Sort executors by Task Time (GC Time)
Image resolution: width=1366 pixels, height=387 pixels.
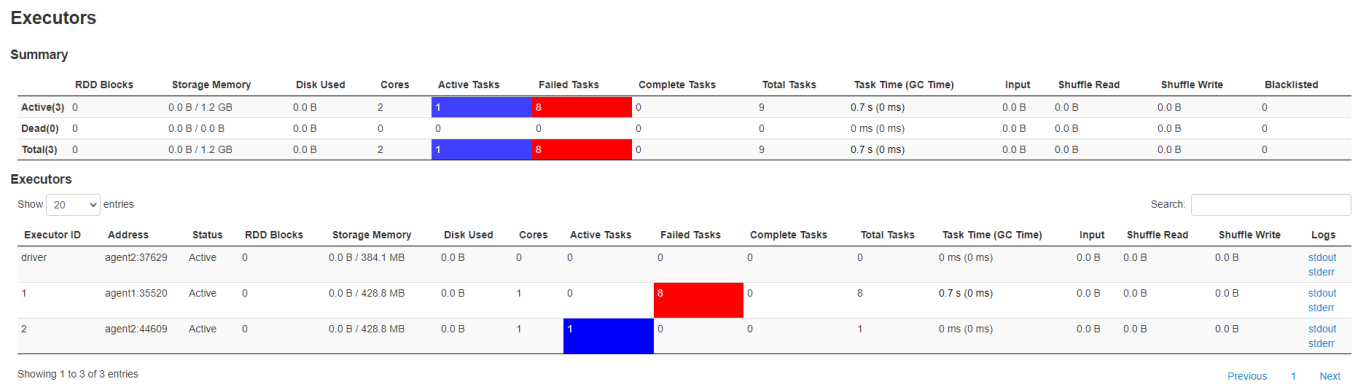[992, 235]
